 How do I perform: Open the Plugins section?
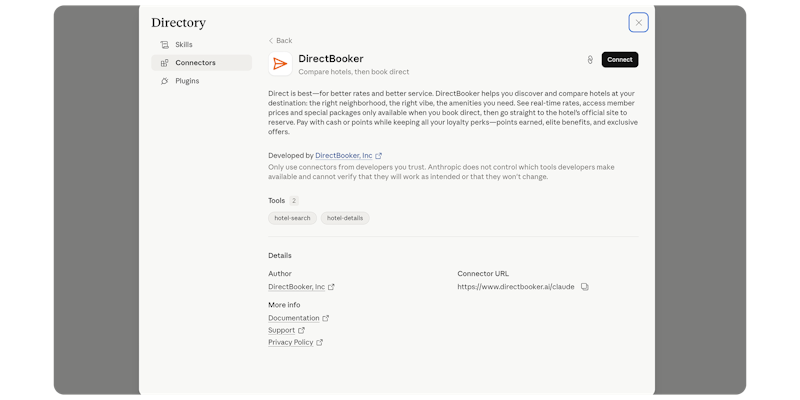click(202, 81)
